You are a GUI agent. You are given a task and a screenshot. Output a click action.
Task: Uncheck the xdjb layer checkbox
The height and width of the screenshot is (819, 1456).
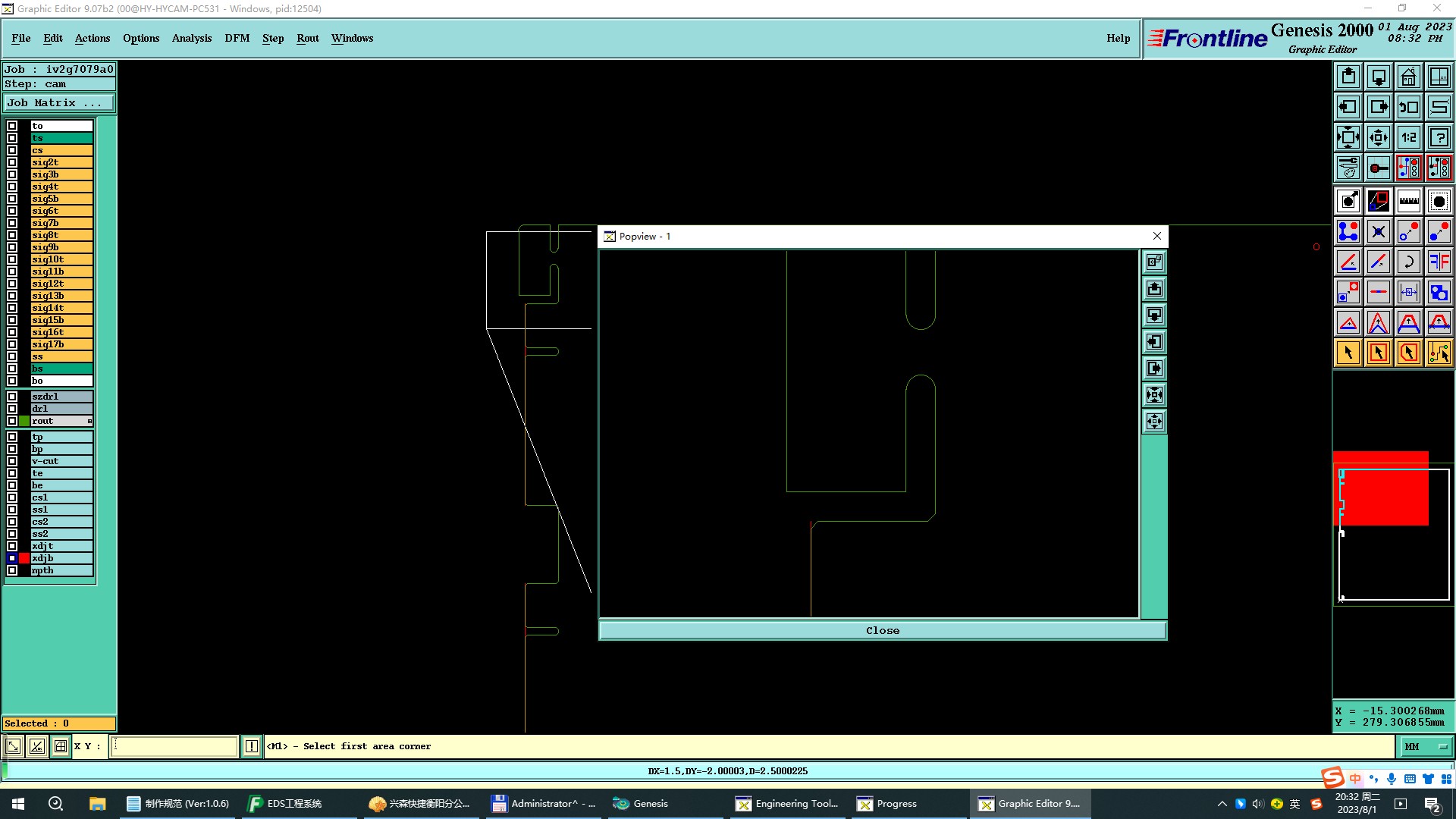coord(12,558)
